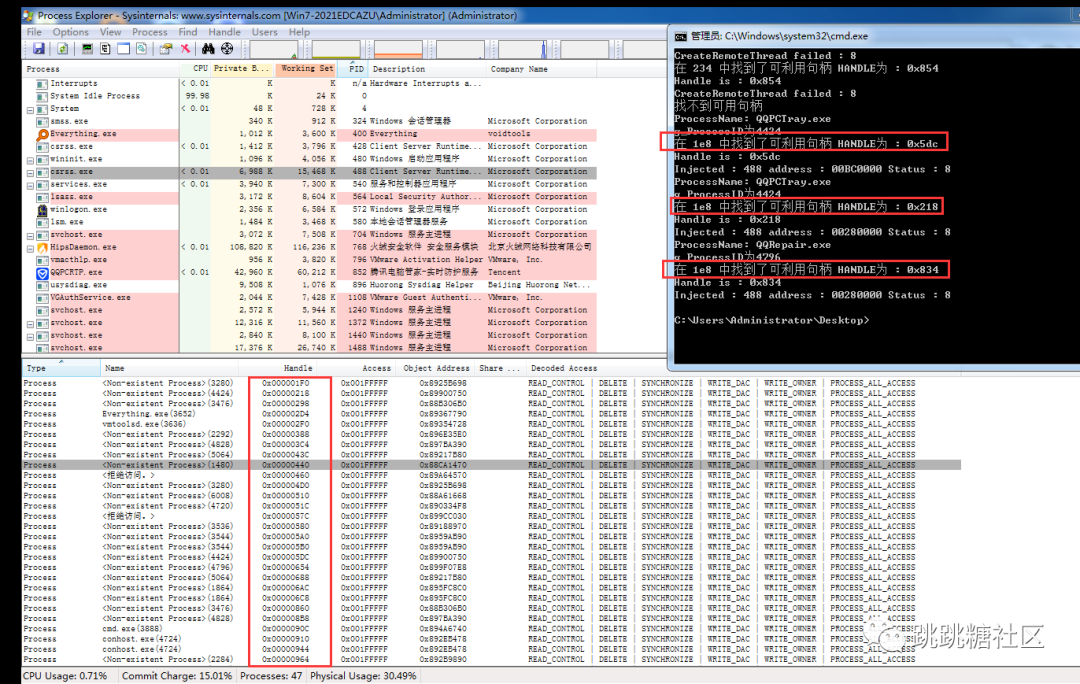Collapse svchost.exe PID 1440 tree node
Screen dimensions: 1080x684
30,336
